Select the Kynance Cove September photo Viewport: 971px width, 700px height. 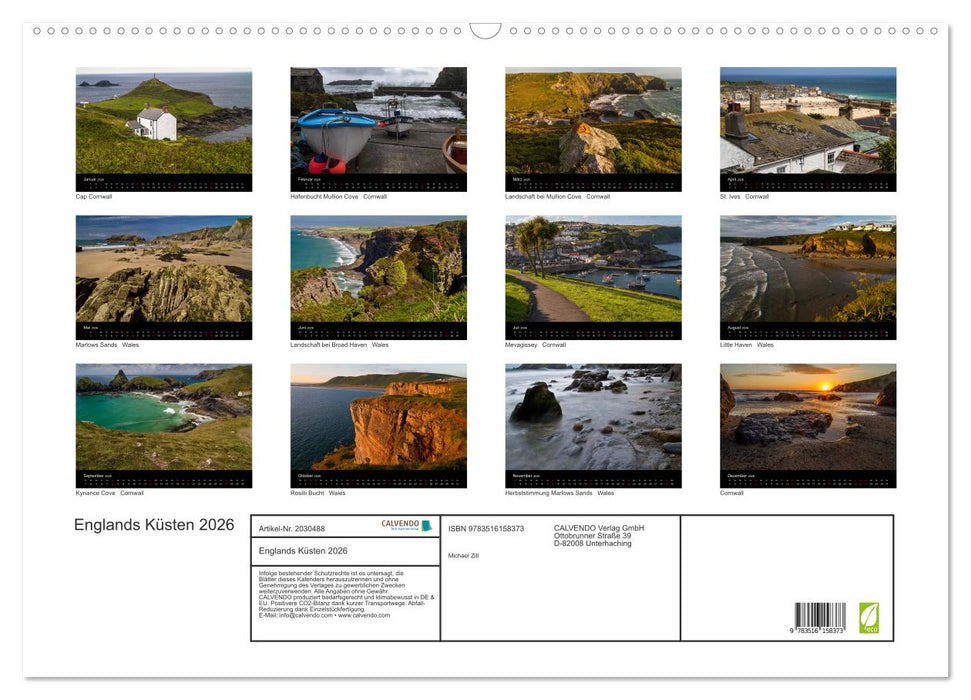point(164,417)
